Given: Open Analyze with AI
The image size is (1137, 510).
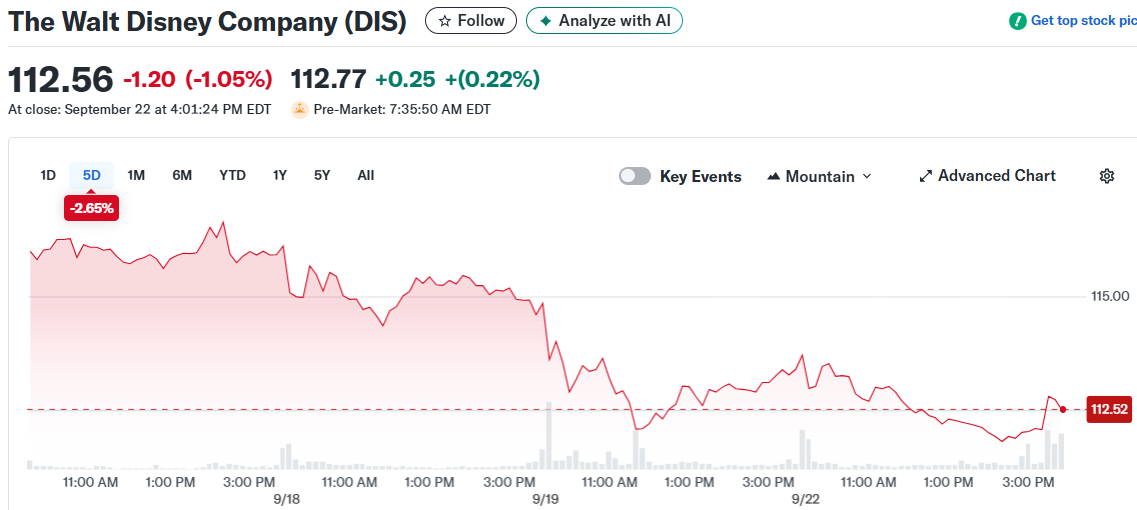Looking at the screenshot, I should [x=604, y=20].
